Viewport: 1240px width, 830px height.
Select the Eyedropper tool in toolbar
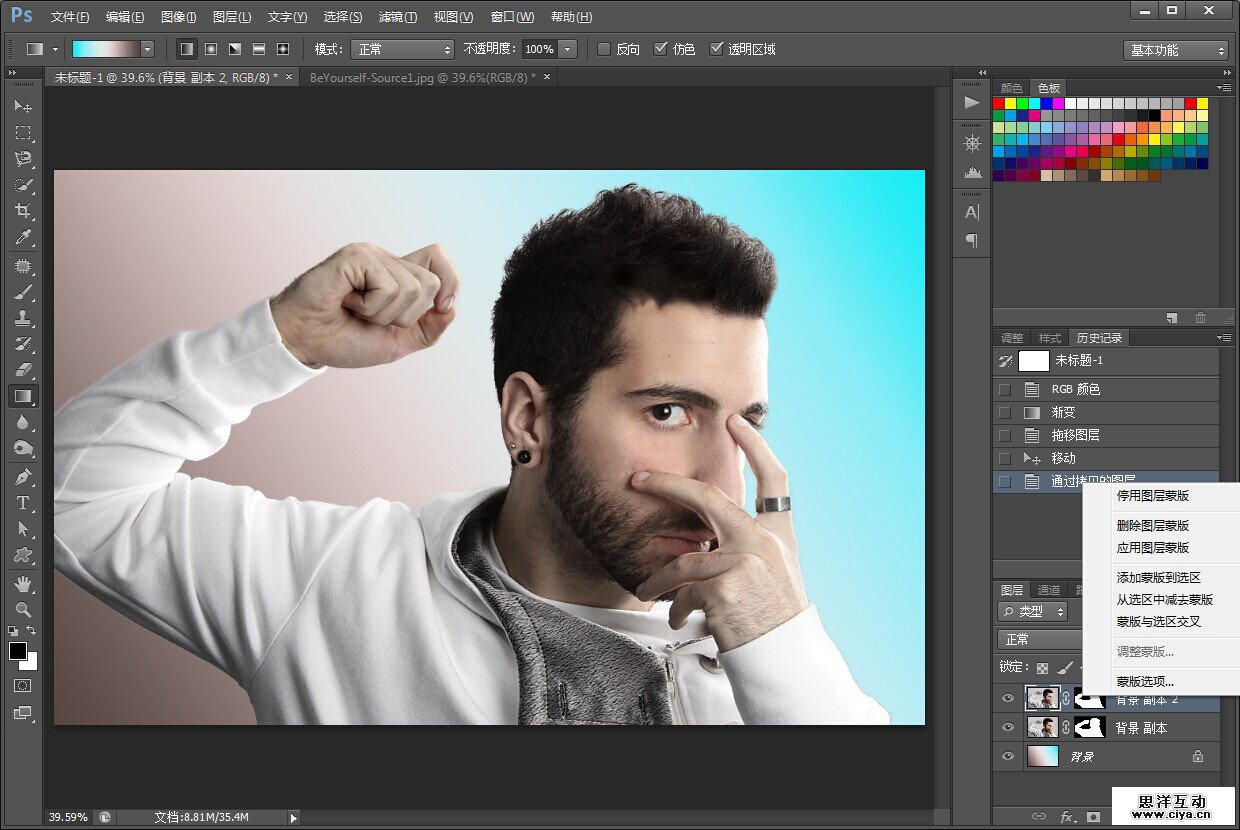click(22, 238)
